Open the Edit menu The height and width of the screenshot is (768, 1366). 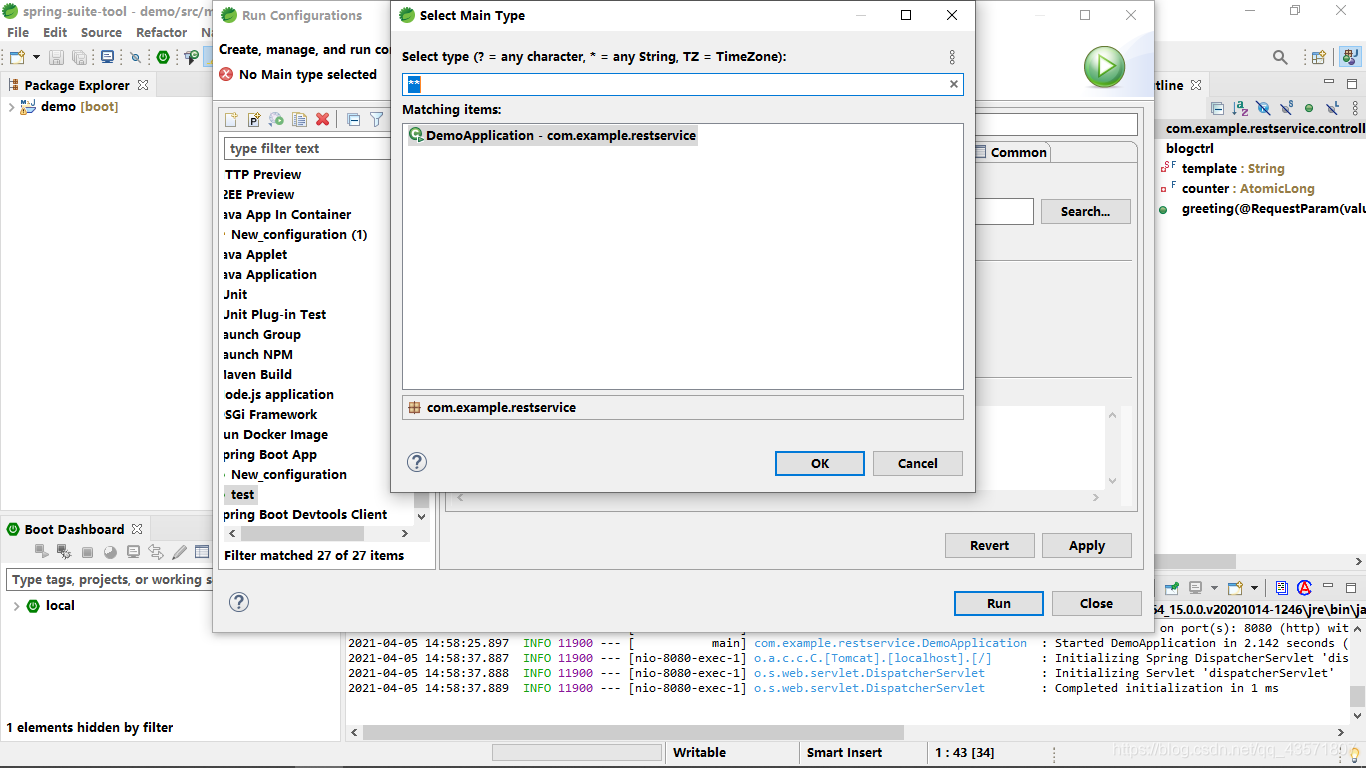pos(55,32)
